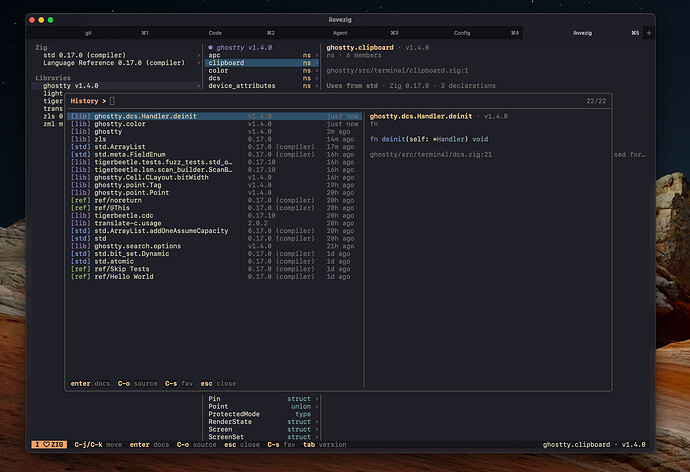Expand the RenderState struct chevron
The height and width of the screenshot is (472, 690).
tap(316, 422)
